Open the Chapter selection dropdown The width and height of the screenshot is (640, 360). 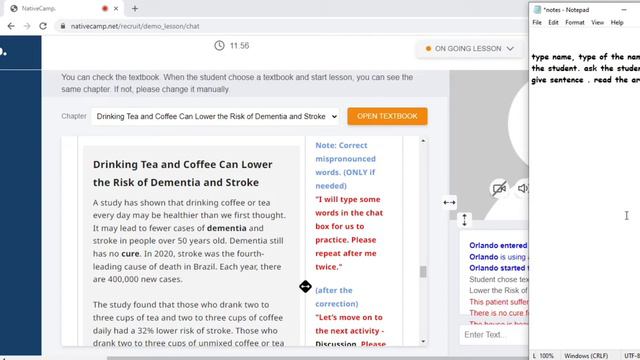click(x=216, y=116)
